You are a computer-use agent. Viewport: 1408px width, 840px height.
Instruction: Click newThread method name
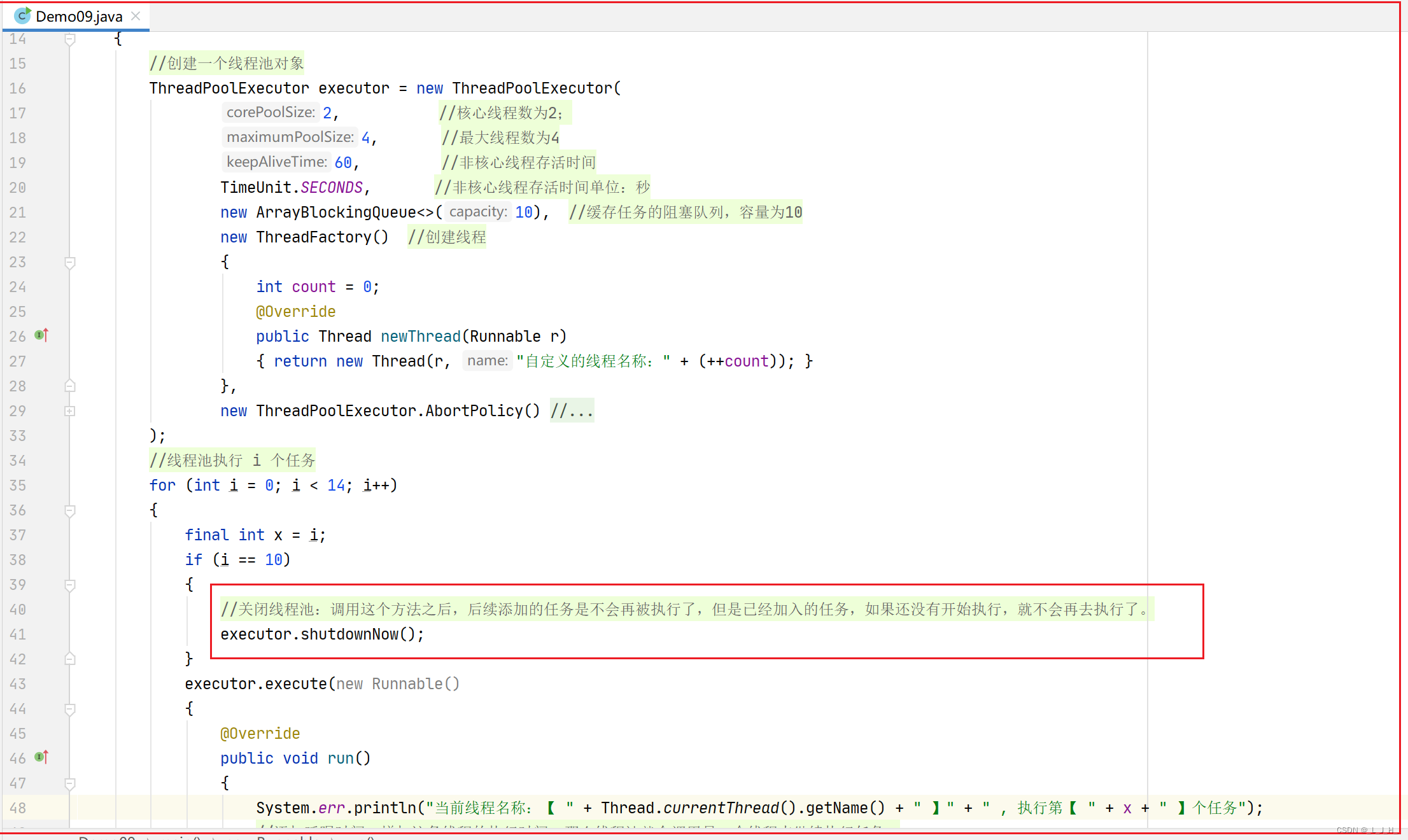[421, 337]
